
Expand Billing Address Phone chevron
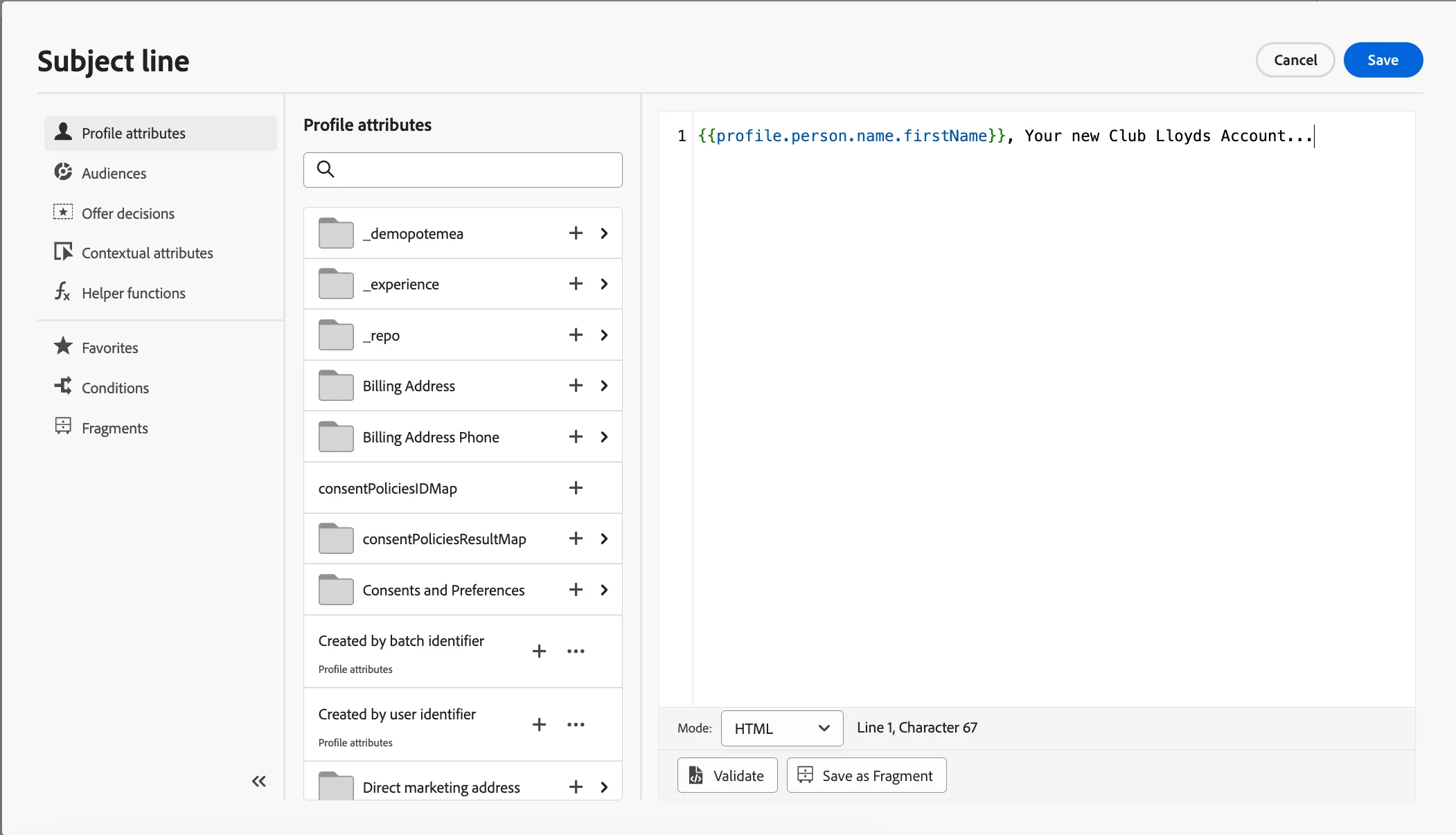click(604, 437)
